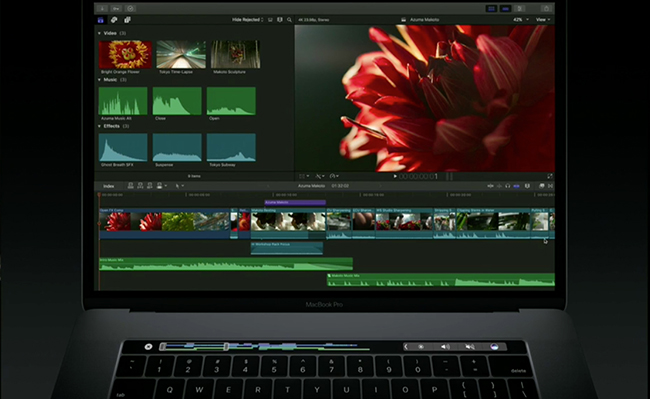Click the Azuma Makoto timeline project name
Screen dimensions: 650x399
311,186
